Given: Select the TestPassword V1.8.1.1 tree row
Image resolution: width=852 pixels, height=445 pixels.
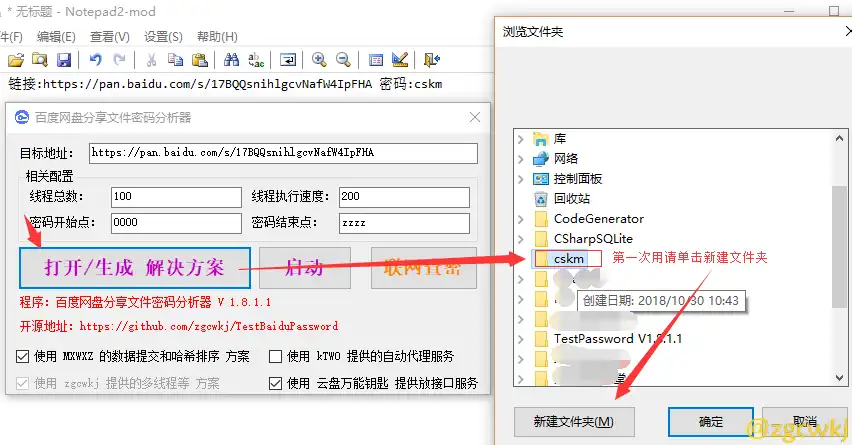Looking at the screenshot, I should (618, 339).
